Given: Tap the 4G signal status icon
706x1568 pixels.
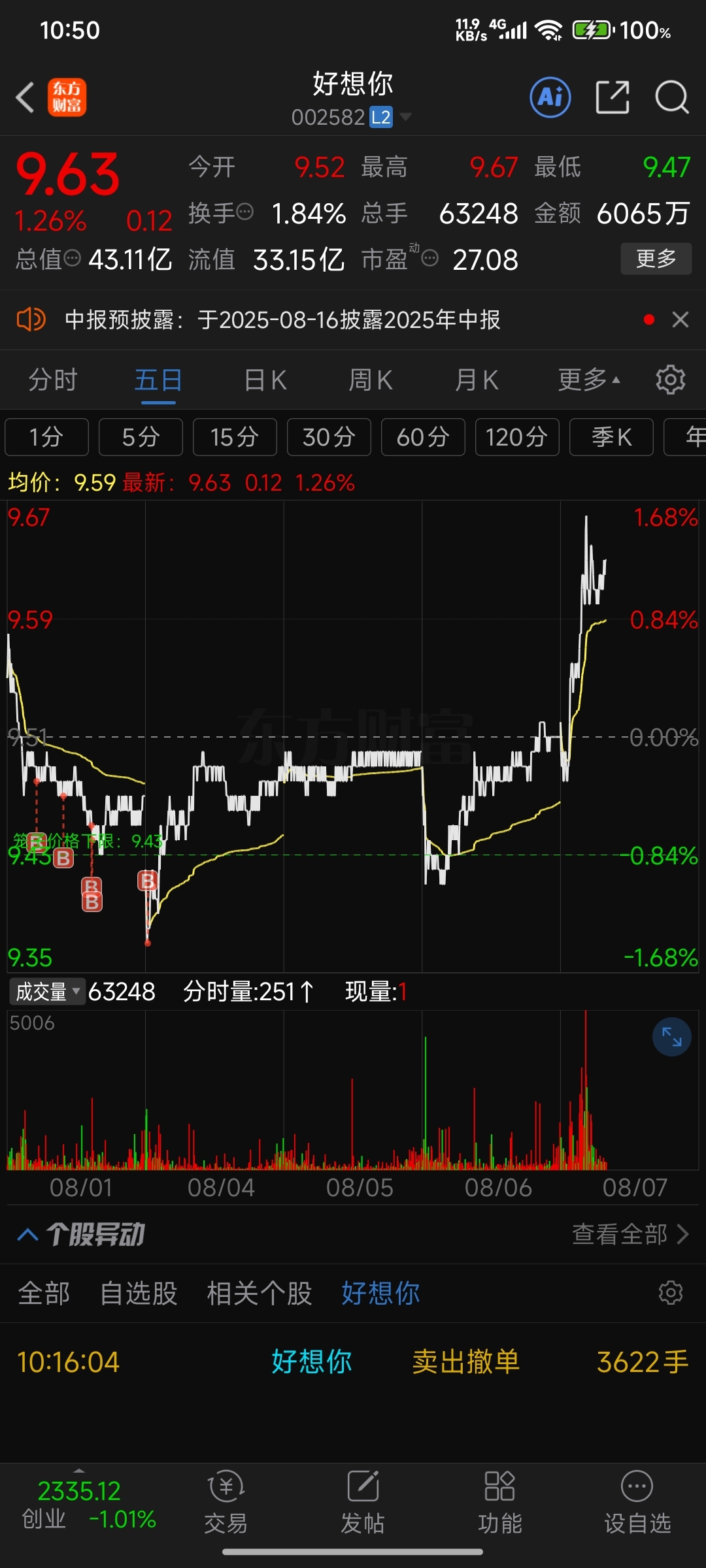Looking at the screenshot, I should pyautogui.click(x=509, y=29).
